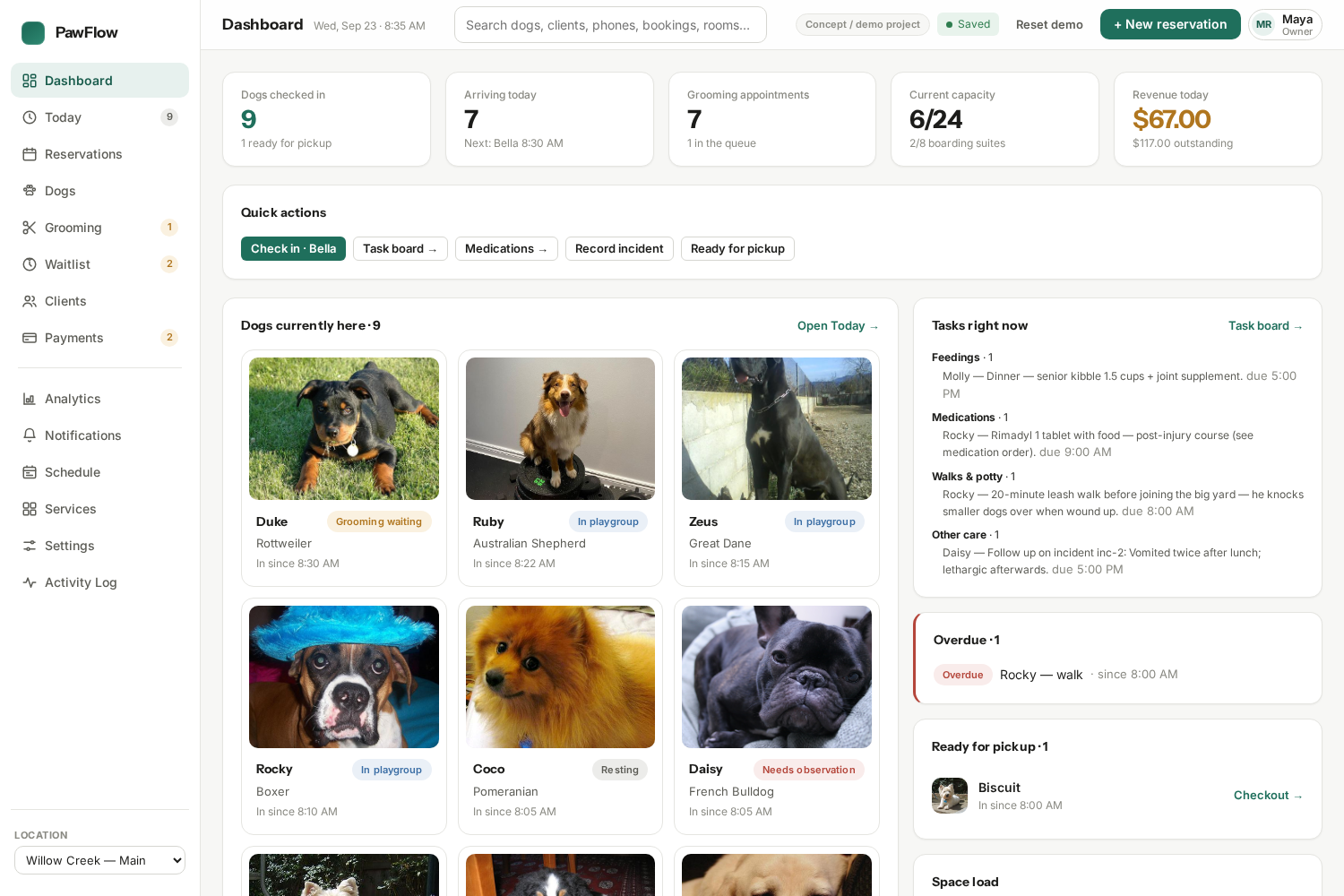The height and width of the screenshot is (896, 1344).
Task: Open the Clients section
Action: pos(99,301)
